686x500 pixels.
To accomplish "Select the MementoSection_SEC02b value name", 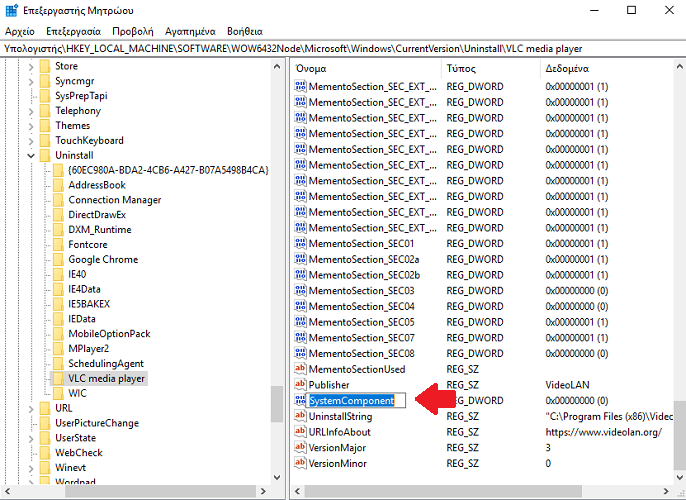I will (x=364, y=275).
